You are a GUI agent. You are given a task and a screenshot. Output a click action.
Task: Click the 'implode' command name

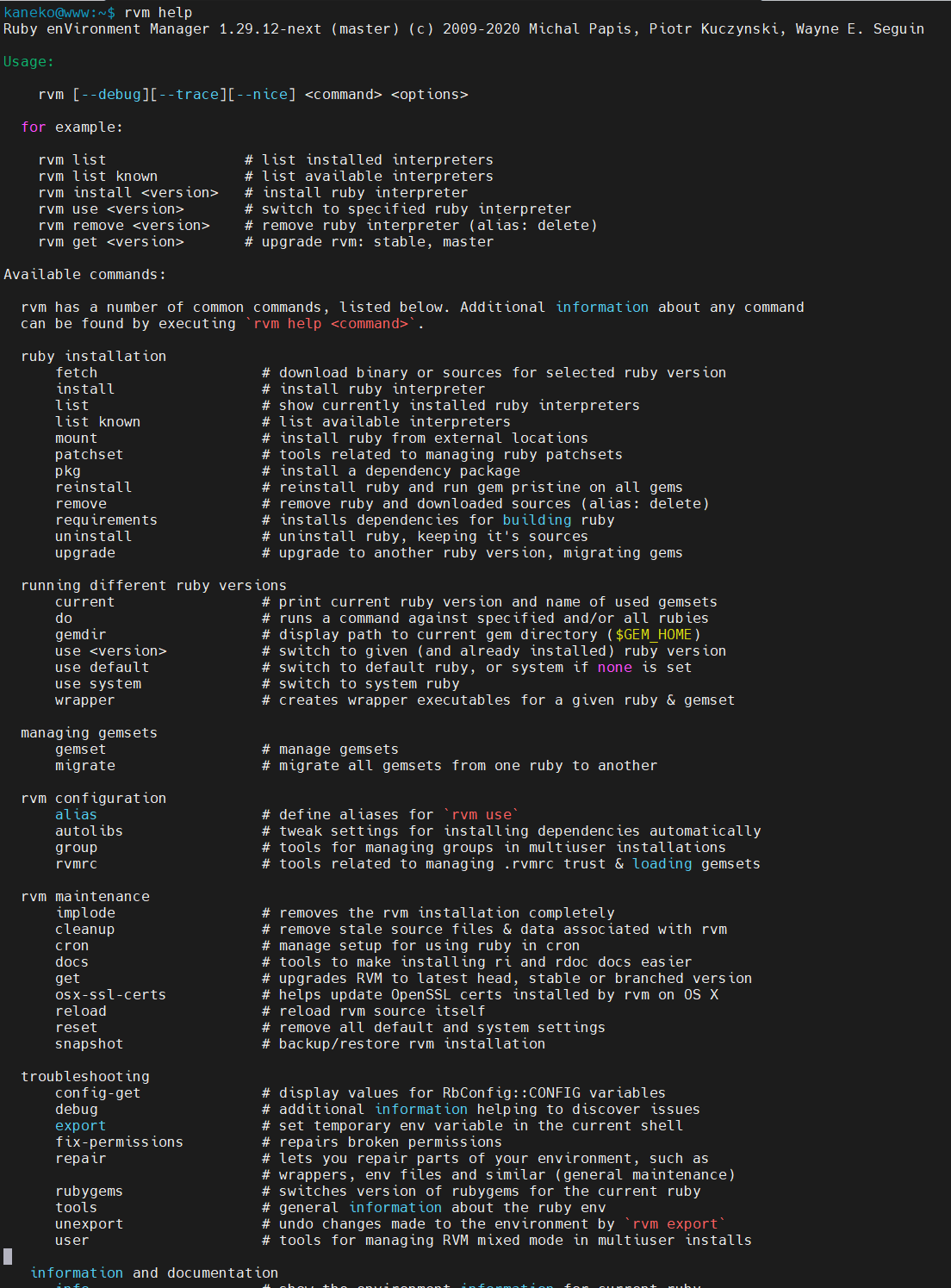(x=85, y=913)
